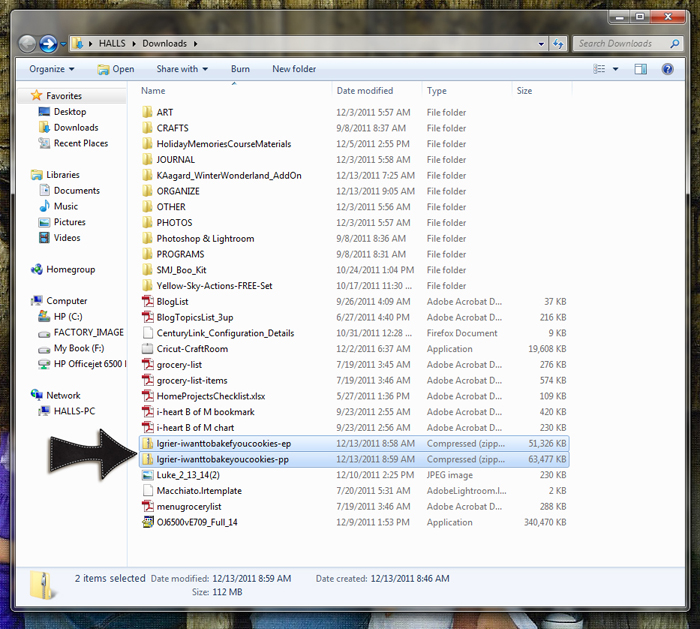This screenshot has width=700, height=629.
Task: Select Documents library
Action: point(77,190)
